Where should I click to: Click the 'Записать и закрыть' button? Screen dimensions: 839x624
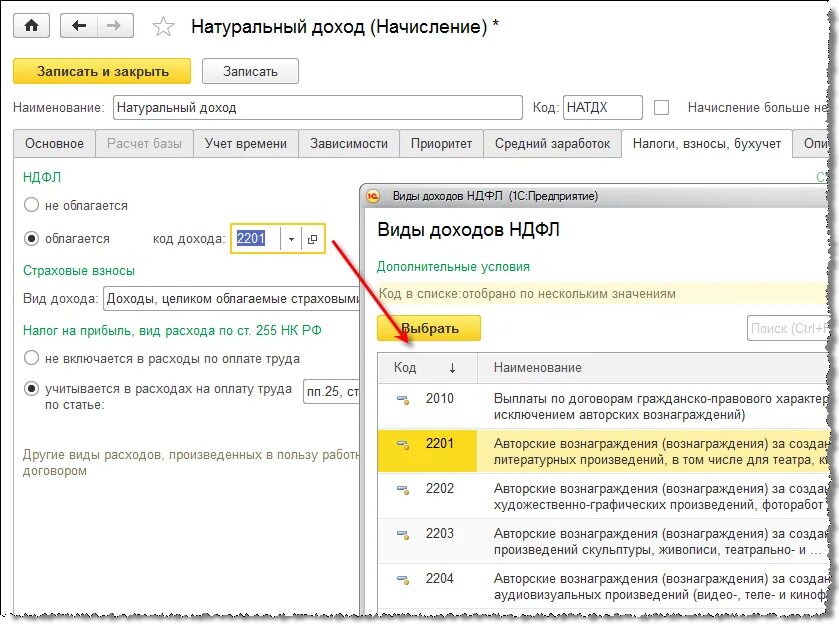click(x=102, y=71)
